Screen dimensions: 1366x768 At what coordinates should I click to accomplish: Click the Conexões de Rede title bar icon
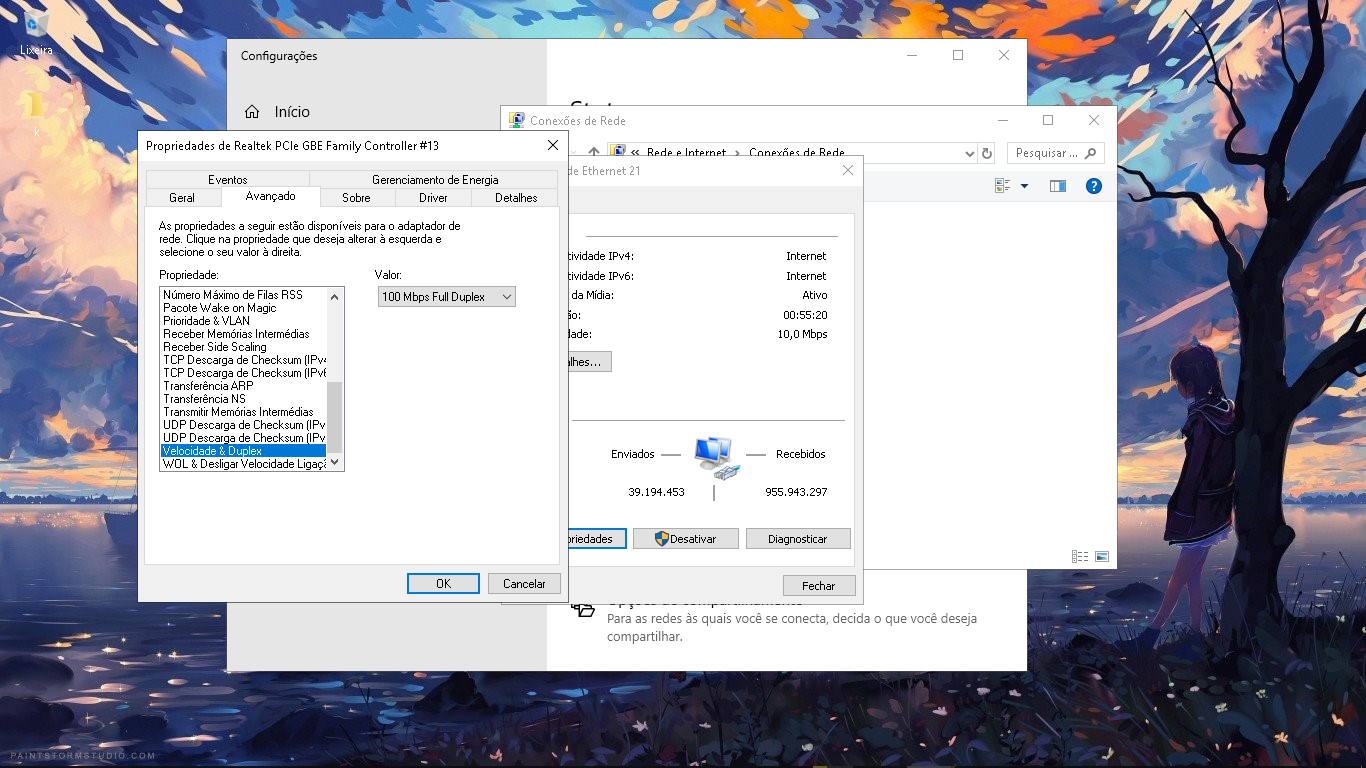(x=517, y=120)
